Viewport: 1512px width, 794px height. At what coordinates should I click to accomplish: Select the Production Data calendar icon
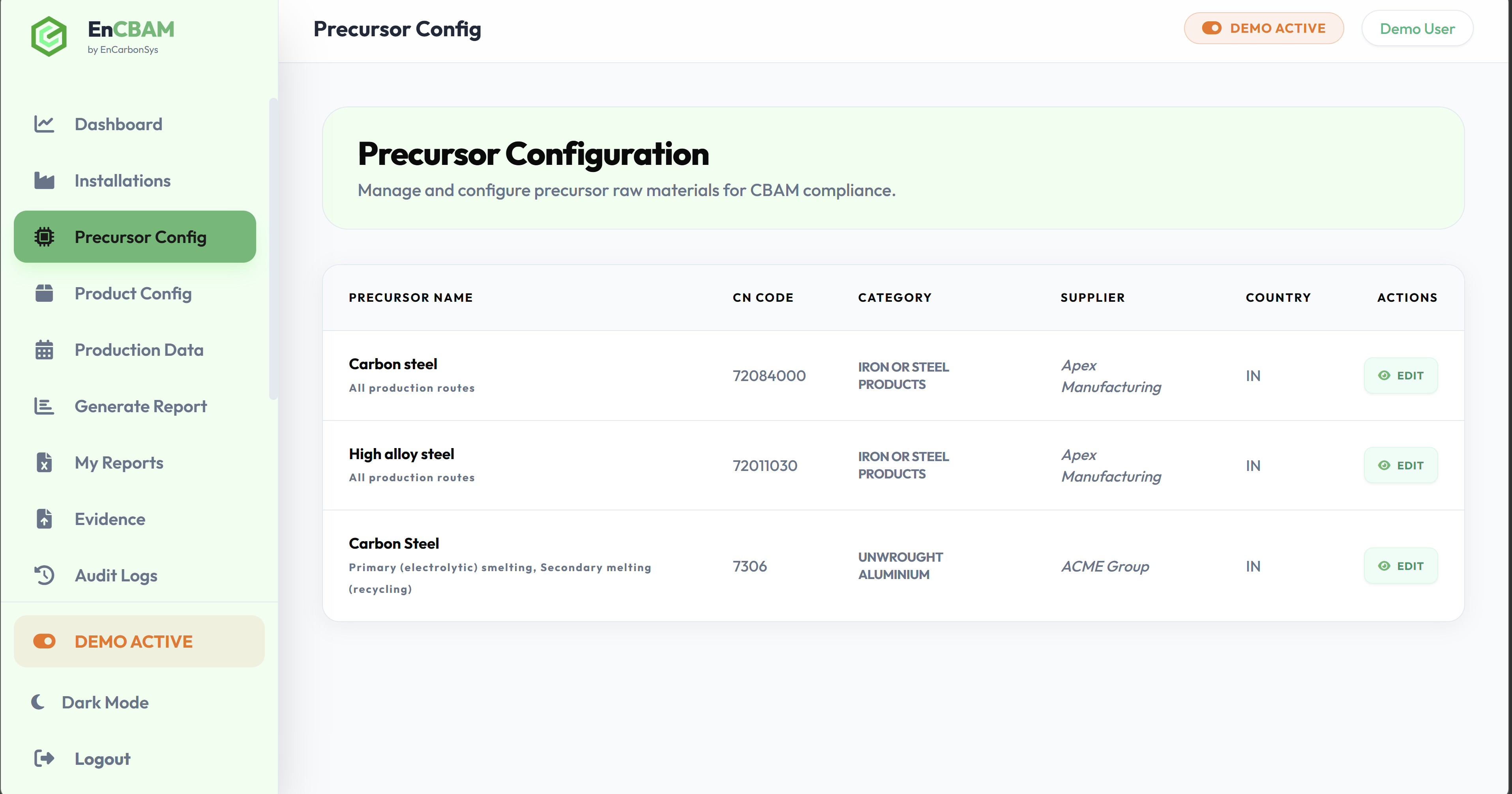pos(43,349)
